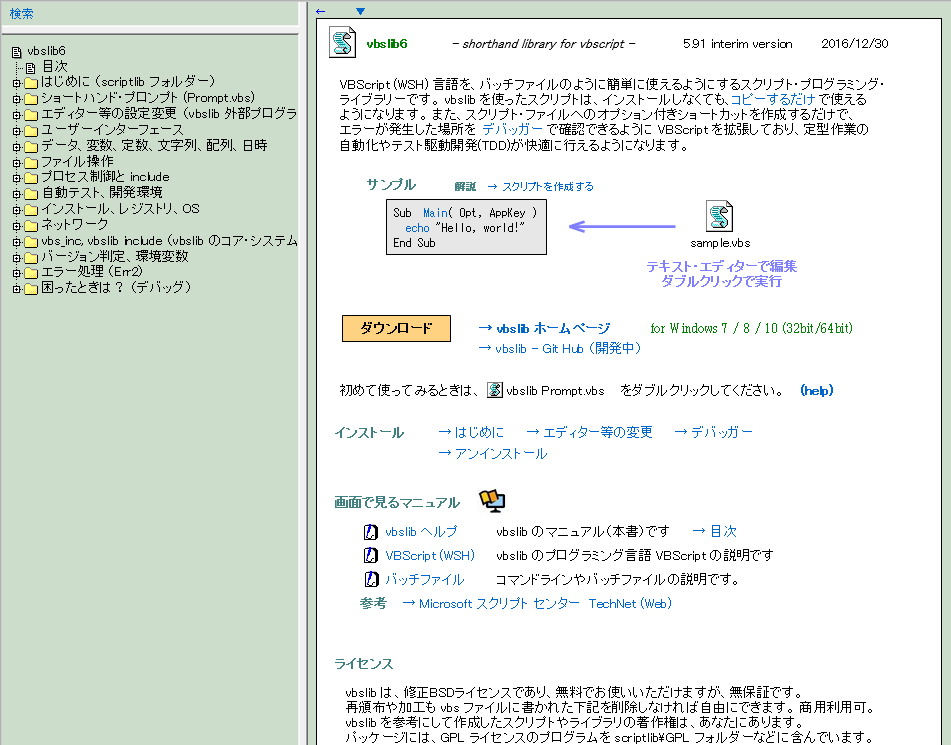This screenshot has height=745, width=951.
Task: Click the vbslib6 green title text
Action: point(387,44)
